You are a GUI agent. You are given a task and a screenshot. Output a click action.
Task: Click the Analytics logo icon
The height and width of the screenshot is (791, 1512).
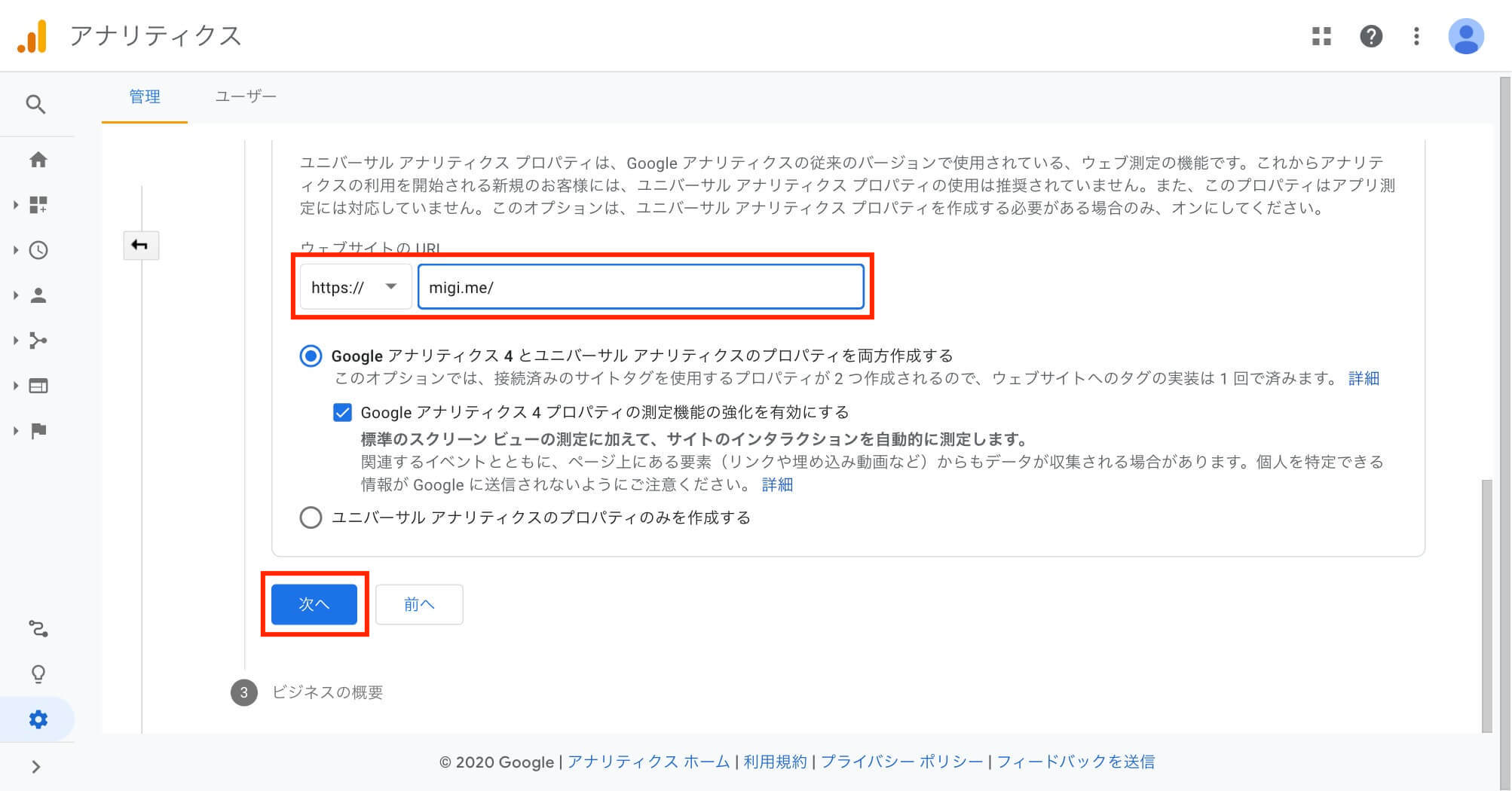pyautogui.click(x=32, y=36)
